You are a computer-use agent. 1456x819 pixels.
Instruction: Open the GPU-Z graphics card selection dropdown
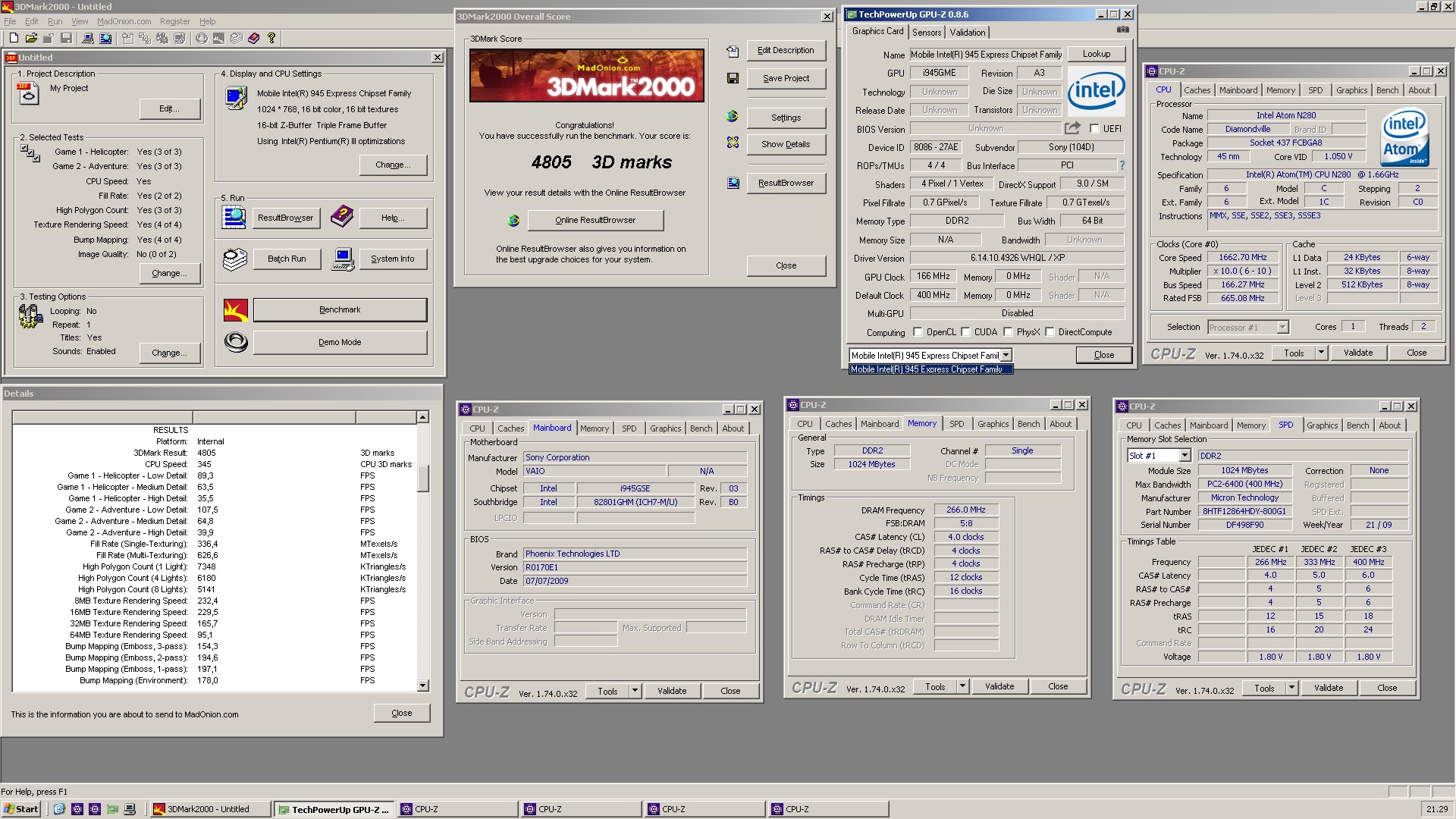[1006, 355]
